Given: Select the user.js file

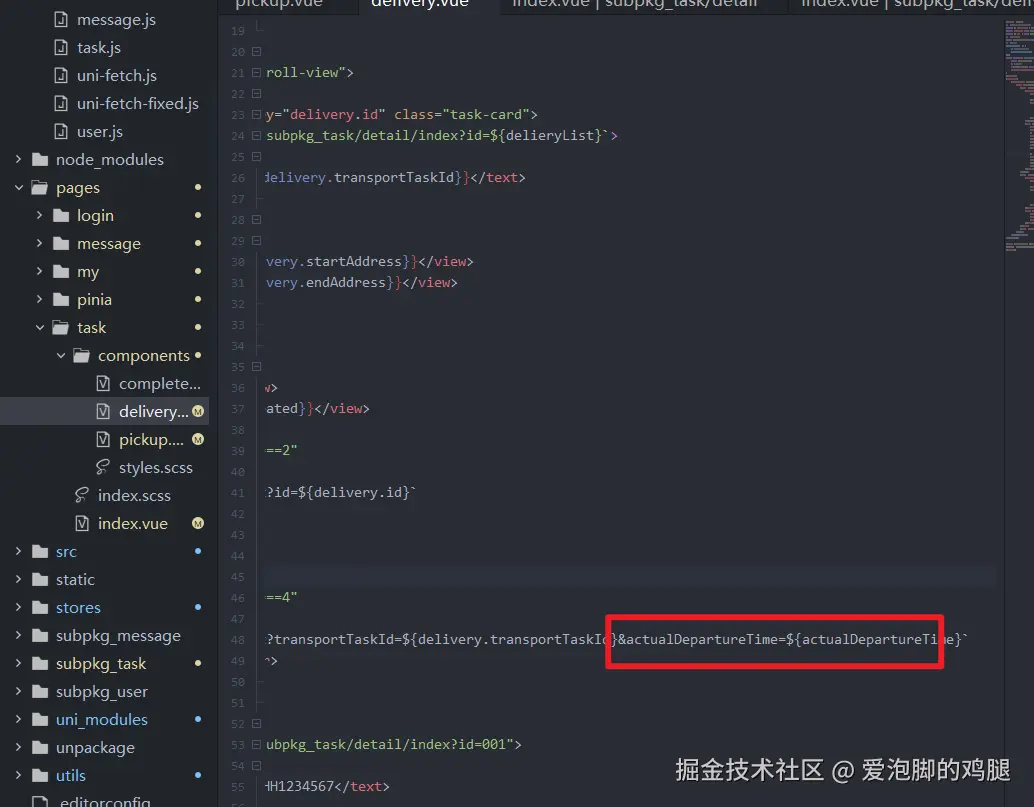Looking at the screenshot, I should (x=100, y=132).
